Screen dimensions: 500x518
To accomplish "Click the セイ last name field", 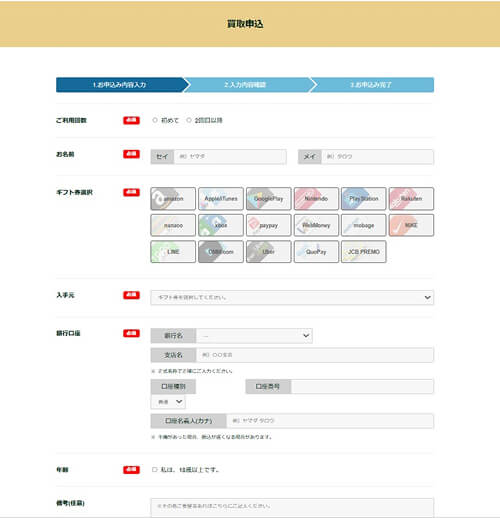I will (x=230, y=157).
